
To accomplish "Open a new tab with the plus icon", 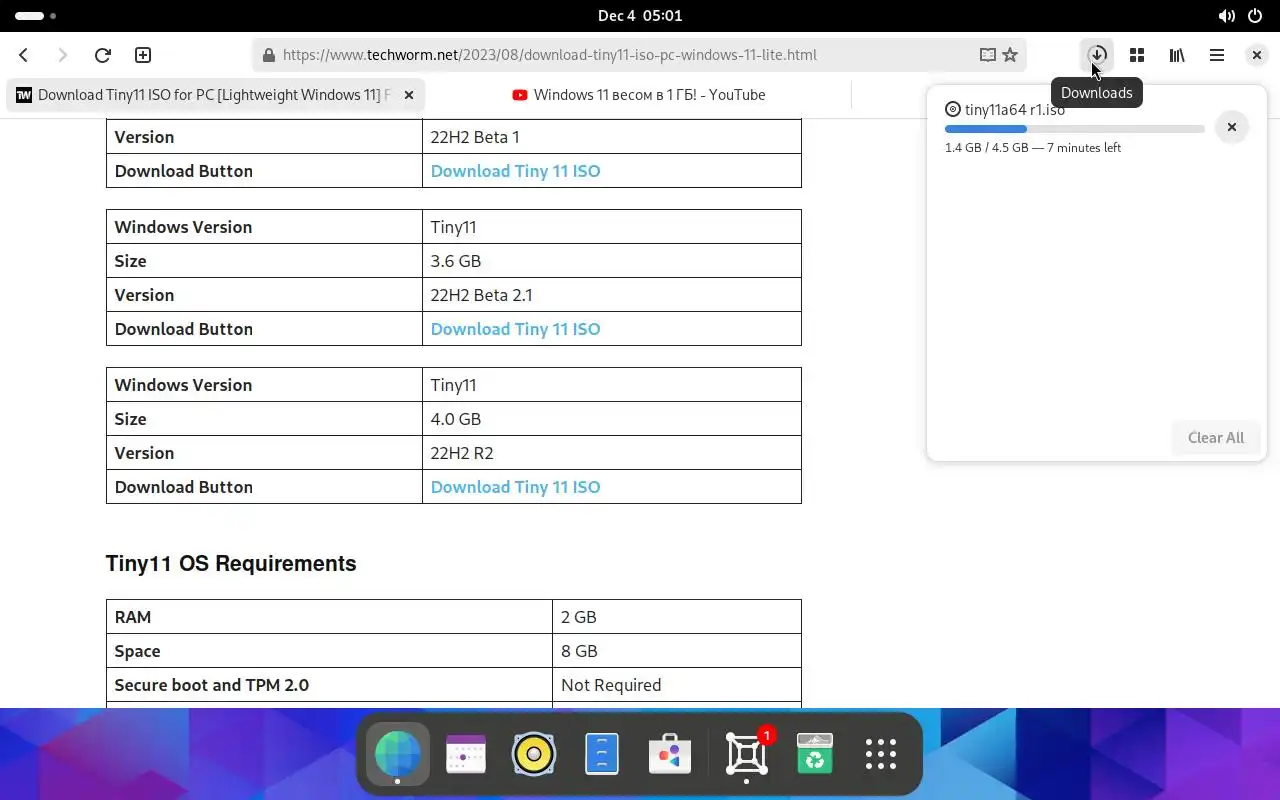I will point(143,55).
